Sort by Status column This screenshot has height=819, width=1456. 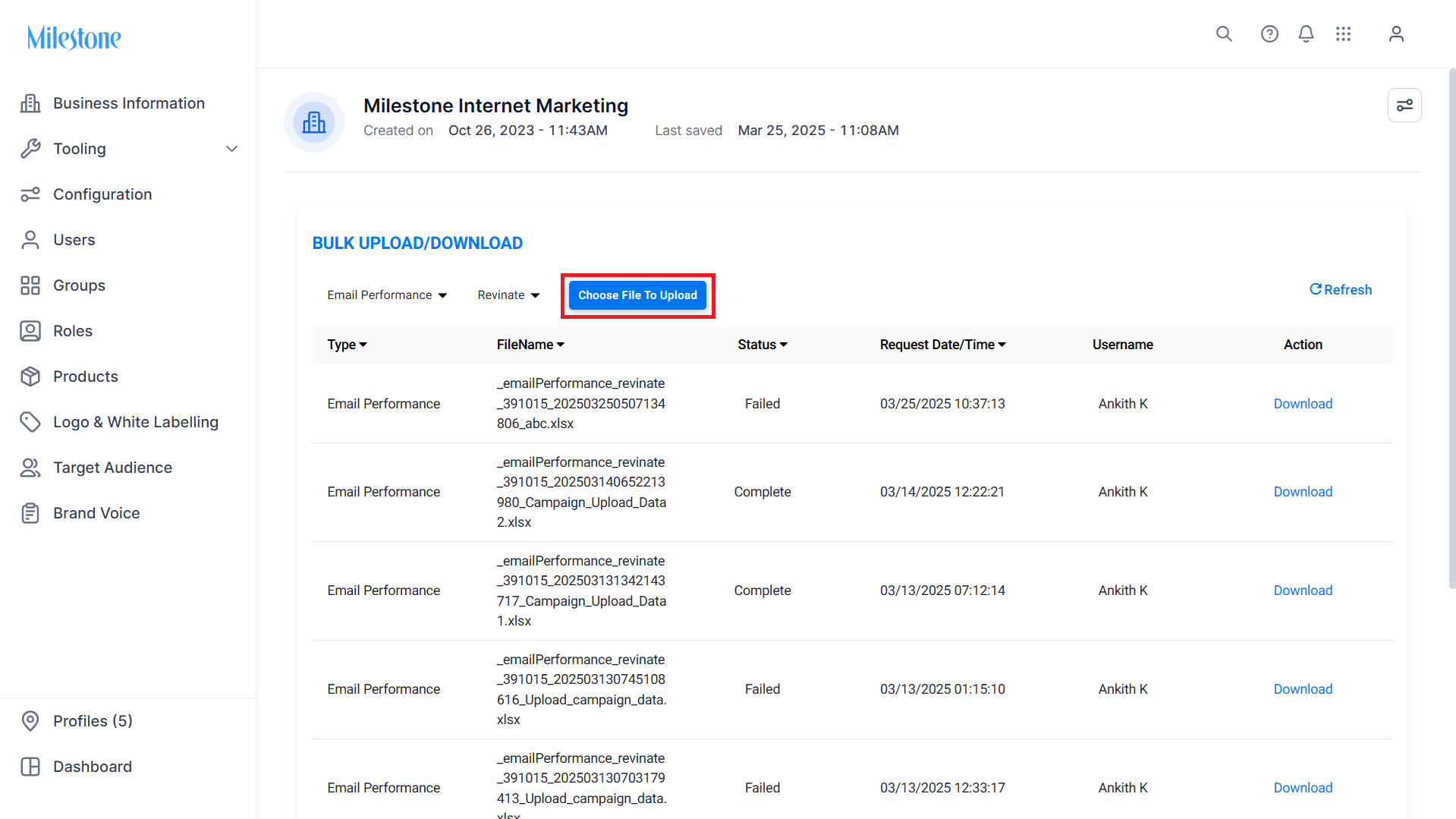tap(763, 345)
